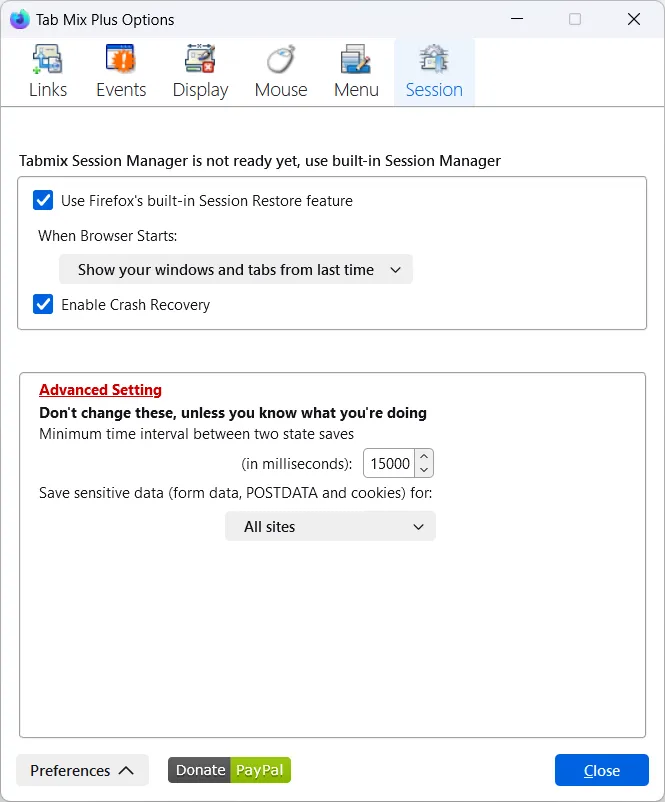Click the Advanced Setting heading link

click(x=100, y=390)
